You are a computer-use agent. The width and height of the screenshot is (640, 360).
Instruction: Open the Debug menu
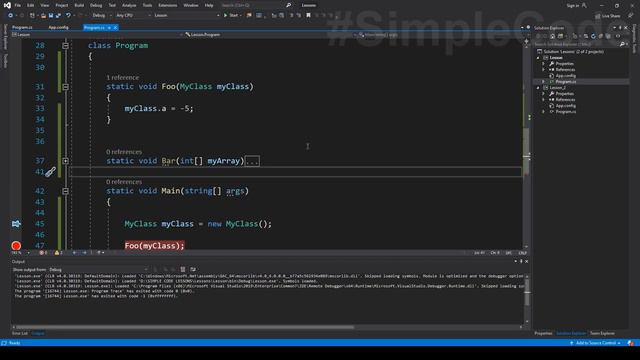coord(96,5)
